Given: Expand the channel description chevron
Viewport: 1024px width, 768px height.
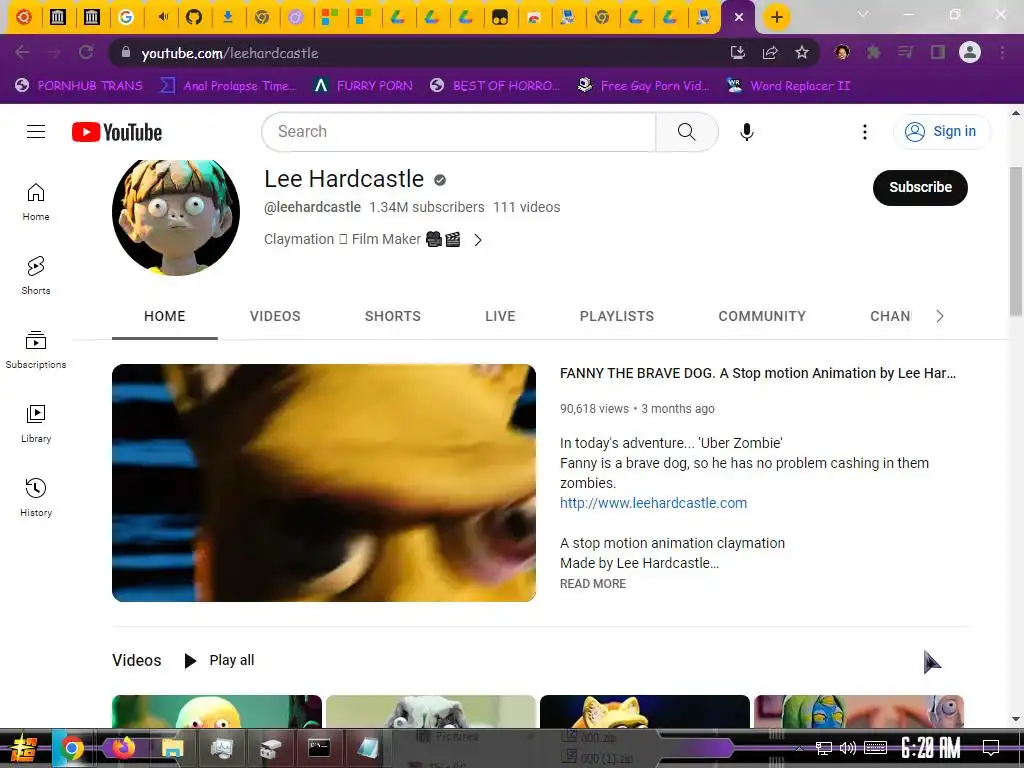Looking at the screenshot, I should (x=478, y=240).
